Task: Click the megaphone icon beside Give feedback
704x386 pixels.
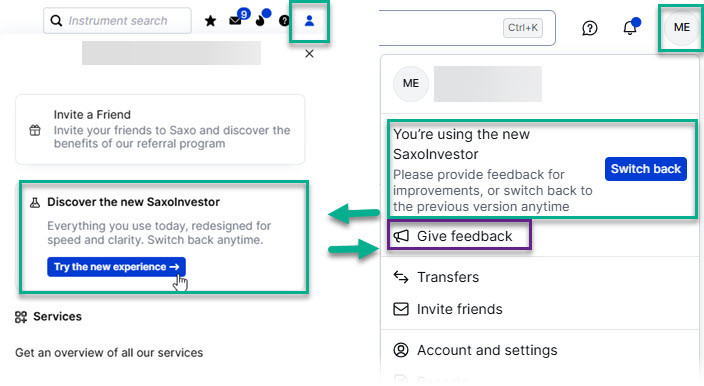Action: coord(401,236)
